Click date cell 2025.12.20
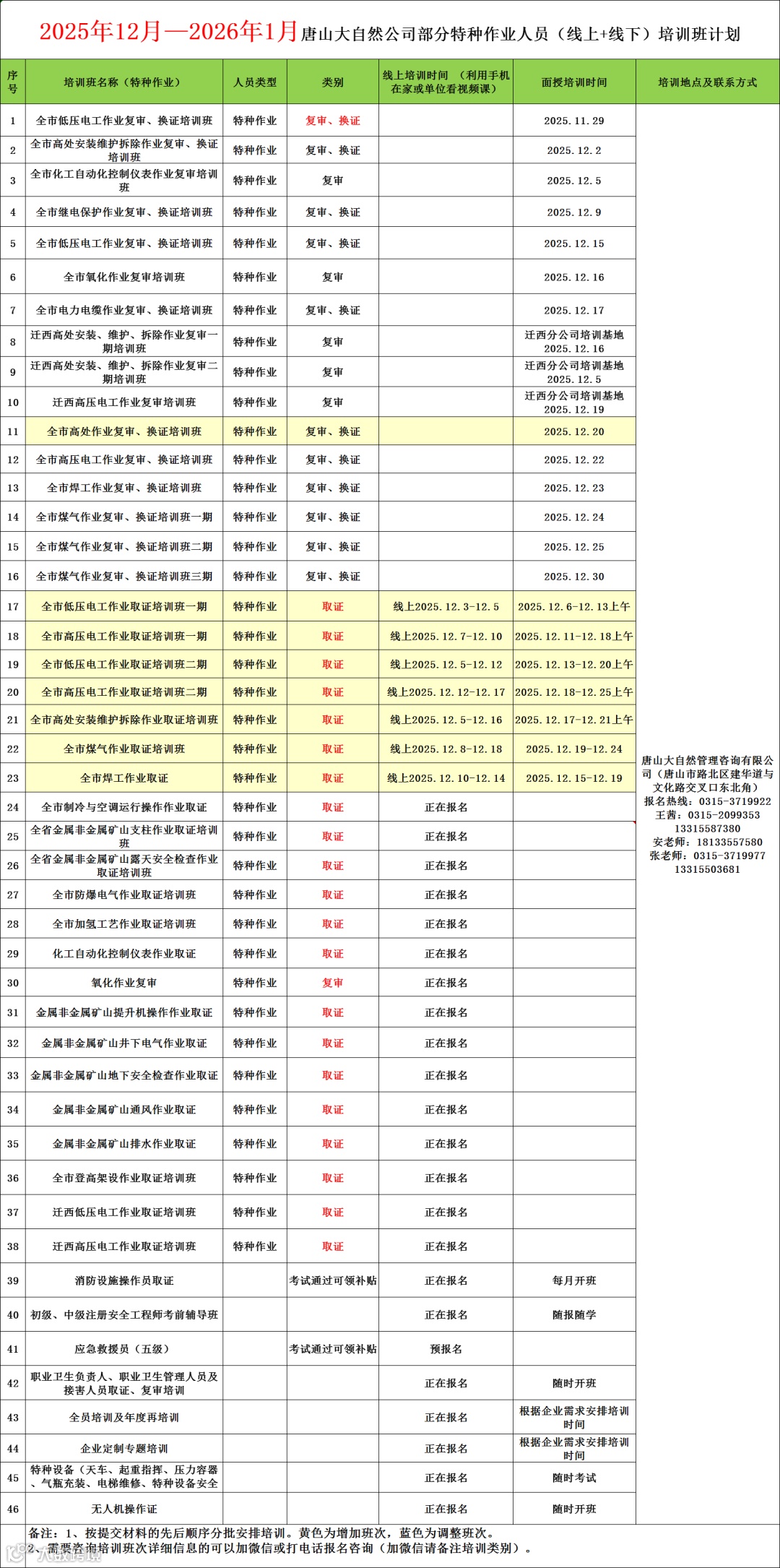Screen dimensions: 780x1568 click(574, 431)
